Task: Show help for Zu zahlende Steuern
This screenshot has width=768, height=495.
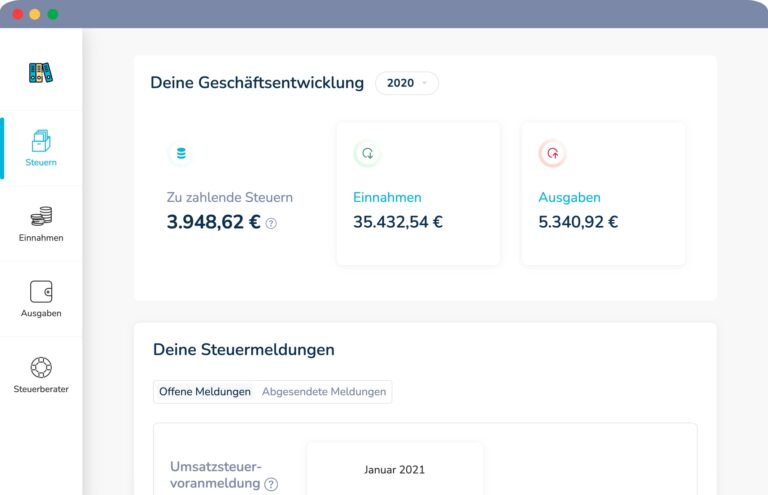Action: tap(271, 224)
